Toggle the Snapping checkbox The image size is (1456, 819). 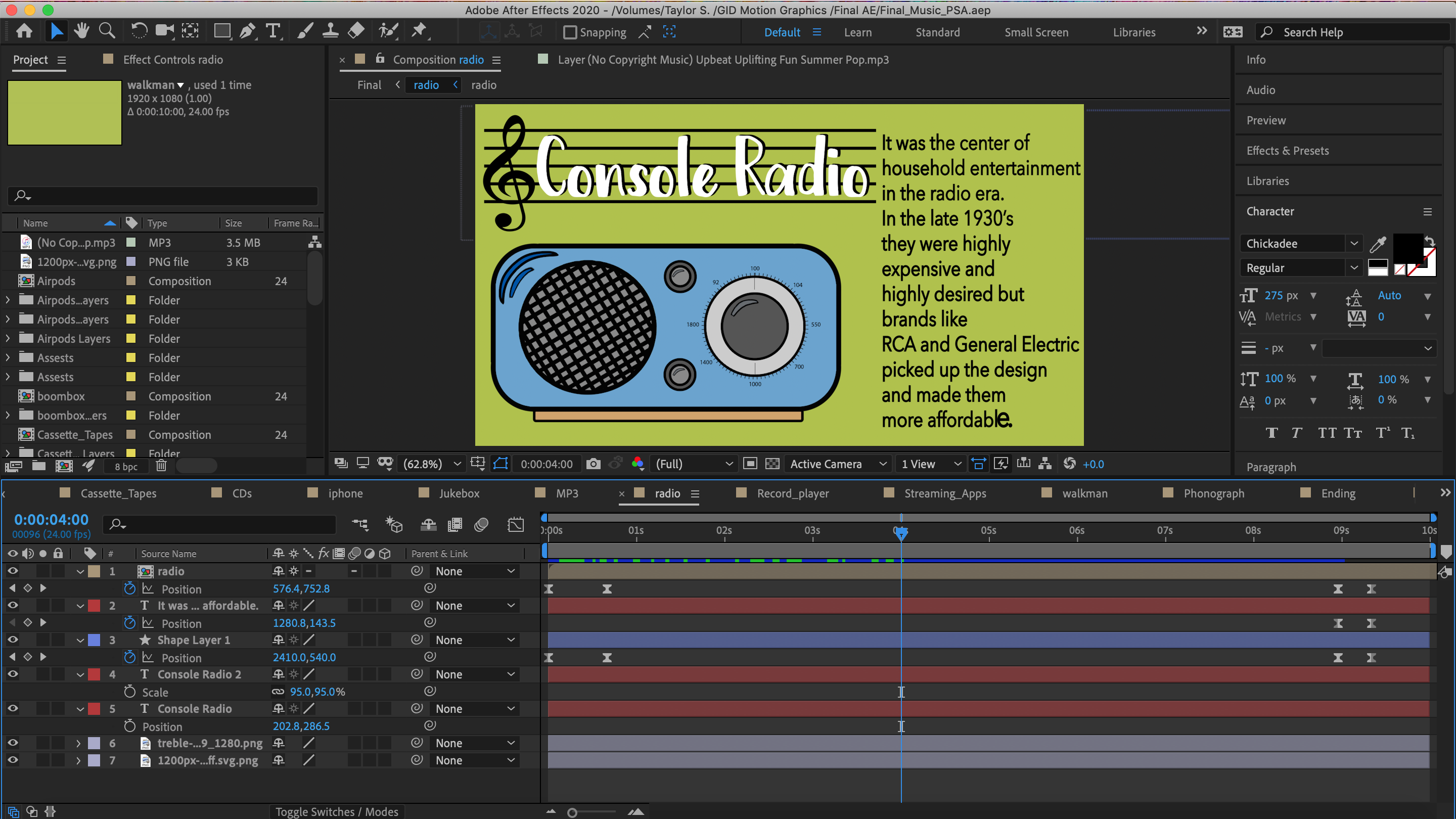(x=570, y=32)
